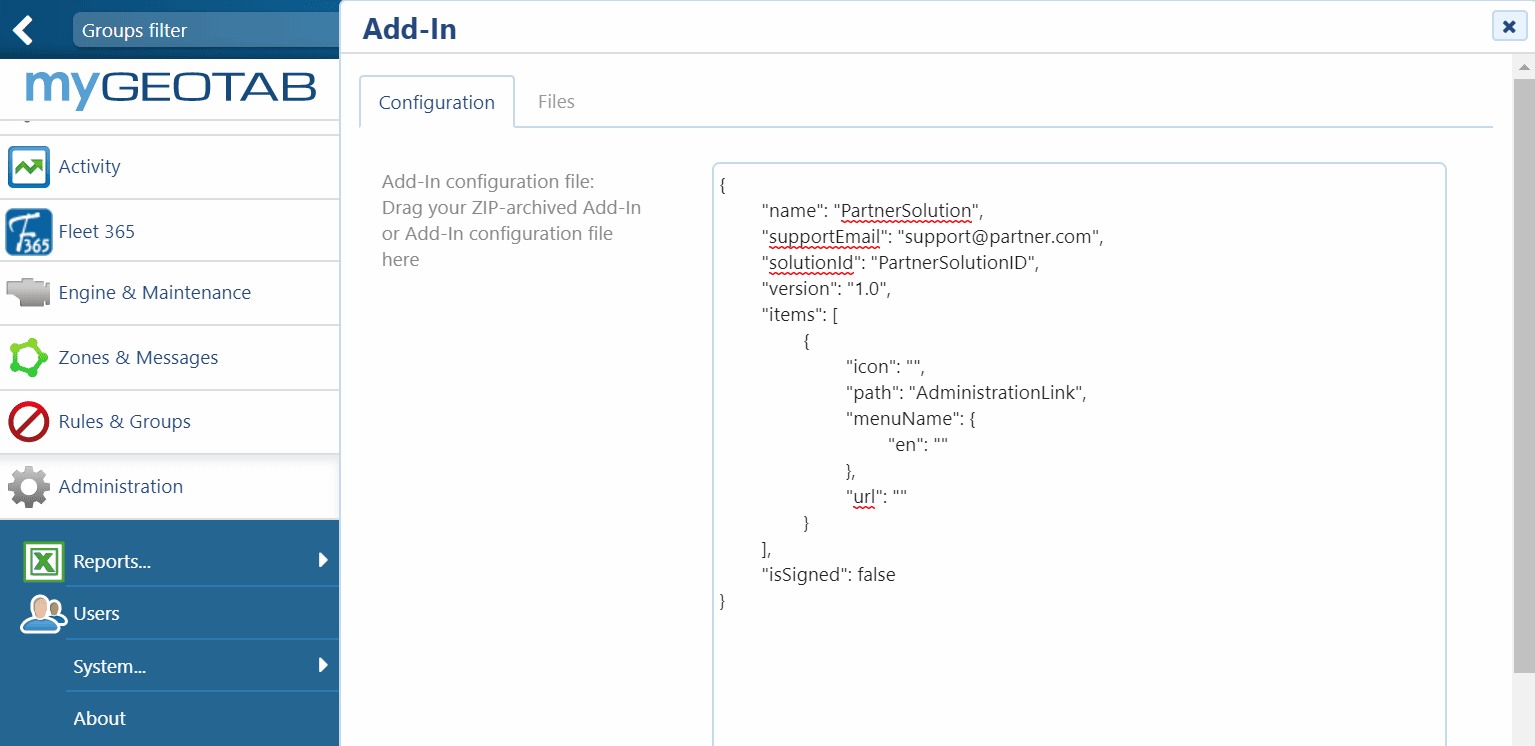Click the "items": [ line

tap(800, 315)
